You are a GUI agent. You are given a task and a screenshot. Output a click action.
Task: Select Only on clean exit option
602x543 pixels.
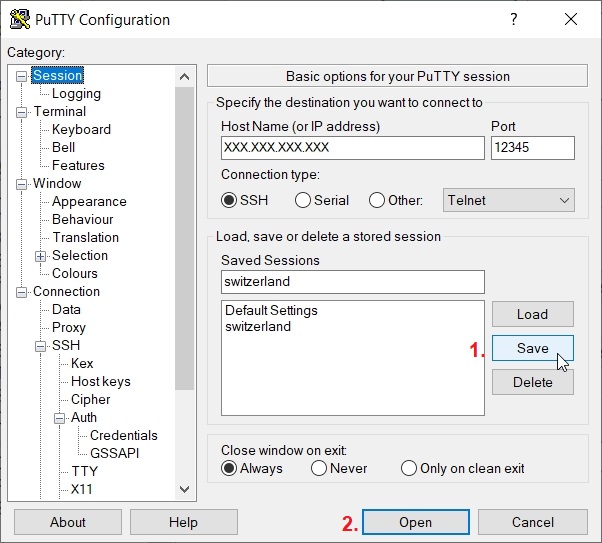click(409, 468)
